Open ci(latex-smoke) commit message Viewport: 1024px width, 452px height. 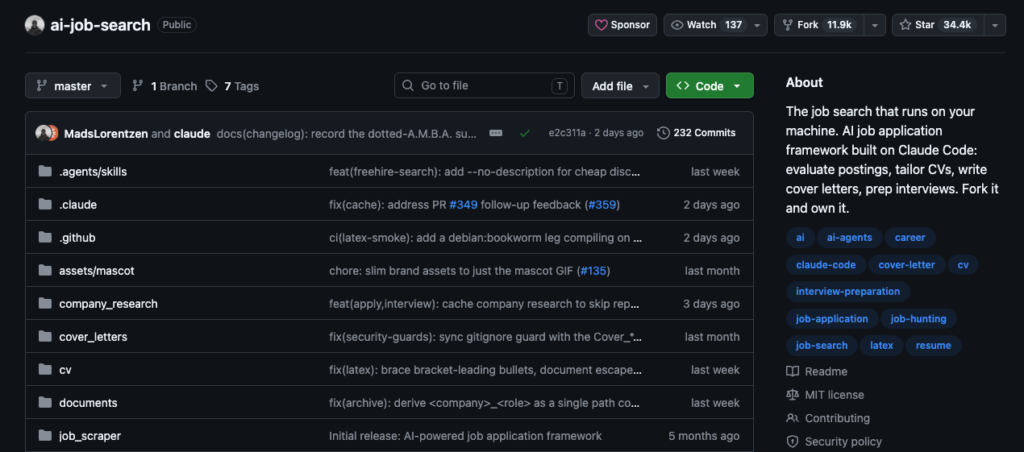[485, 238]
